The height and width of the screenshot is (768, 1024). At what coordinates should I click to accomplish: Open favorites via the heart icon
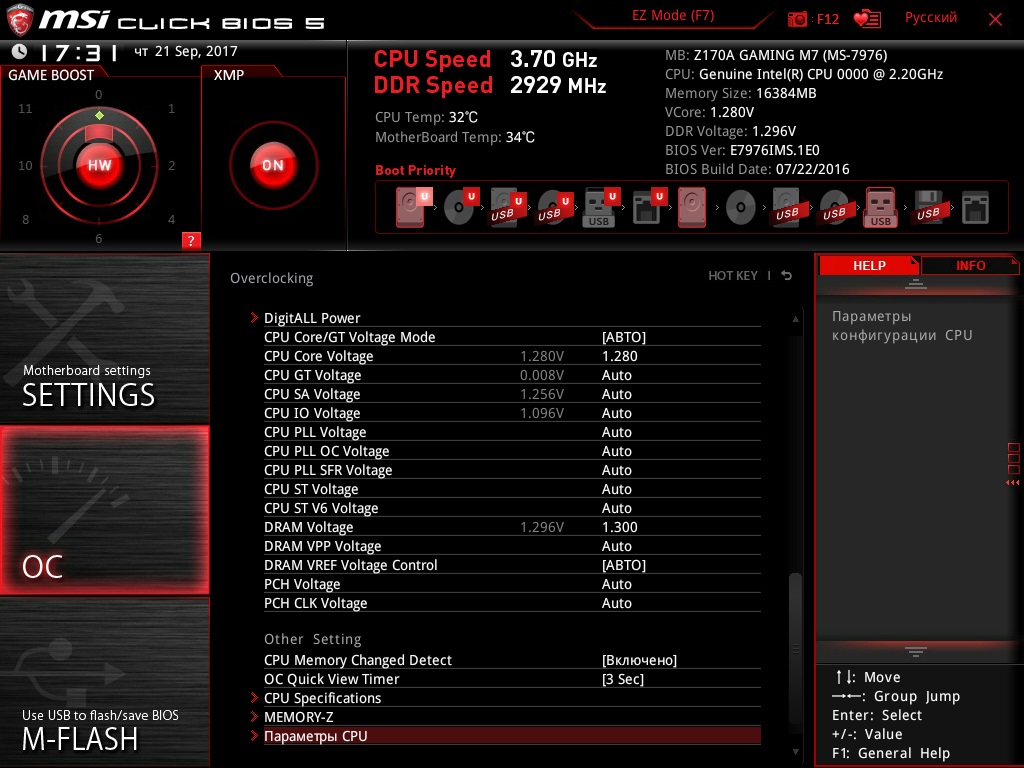tap(867, 19)
